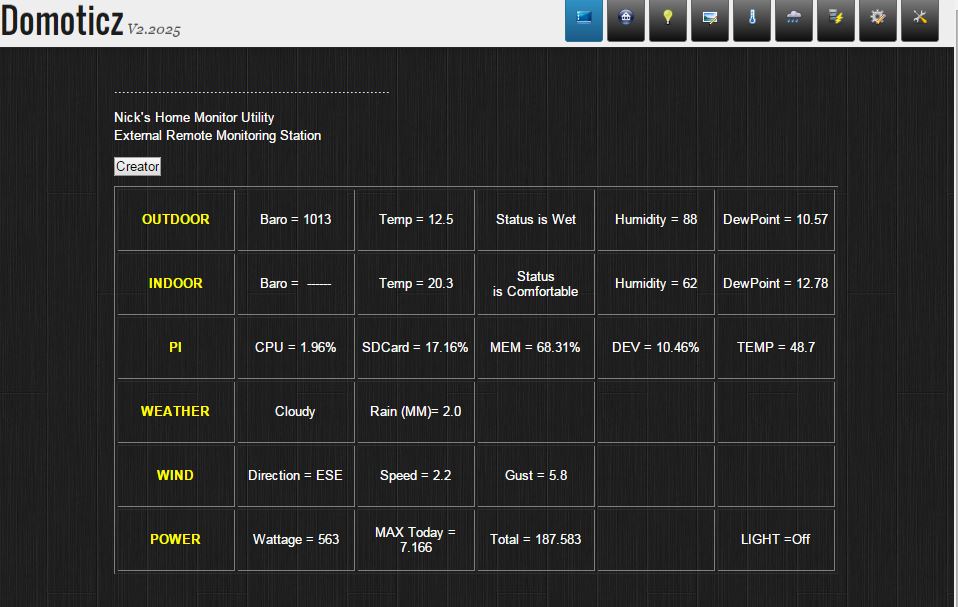Click the V2.2025 version label
Viewport: 958px width, 607px height.
(x=154, y=29)
